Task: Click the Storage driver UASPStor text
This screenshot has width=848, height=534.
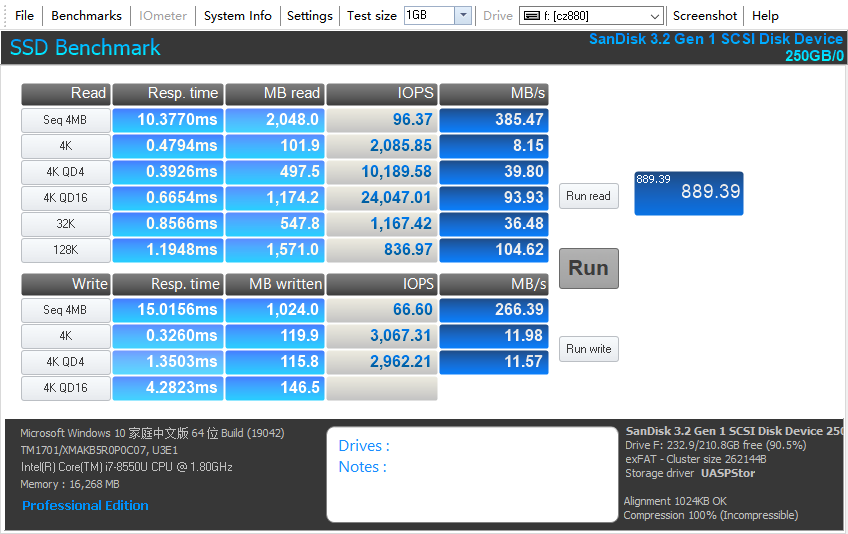Action: click(690, 473)
